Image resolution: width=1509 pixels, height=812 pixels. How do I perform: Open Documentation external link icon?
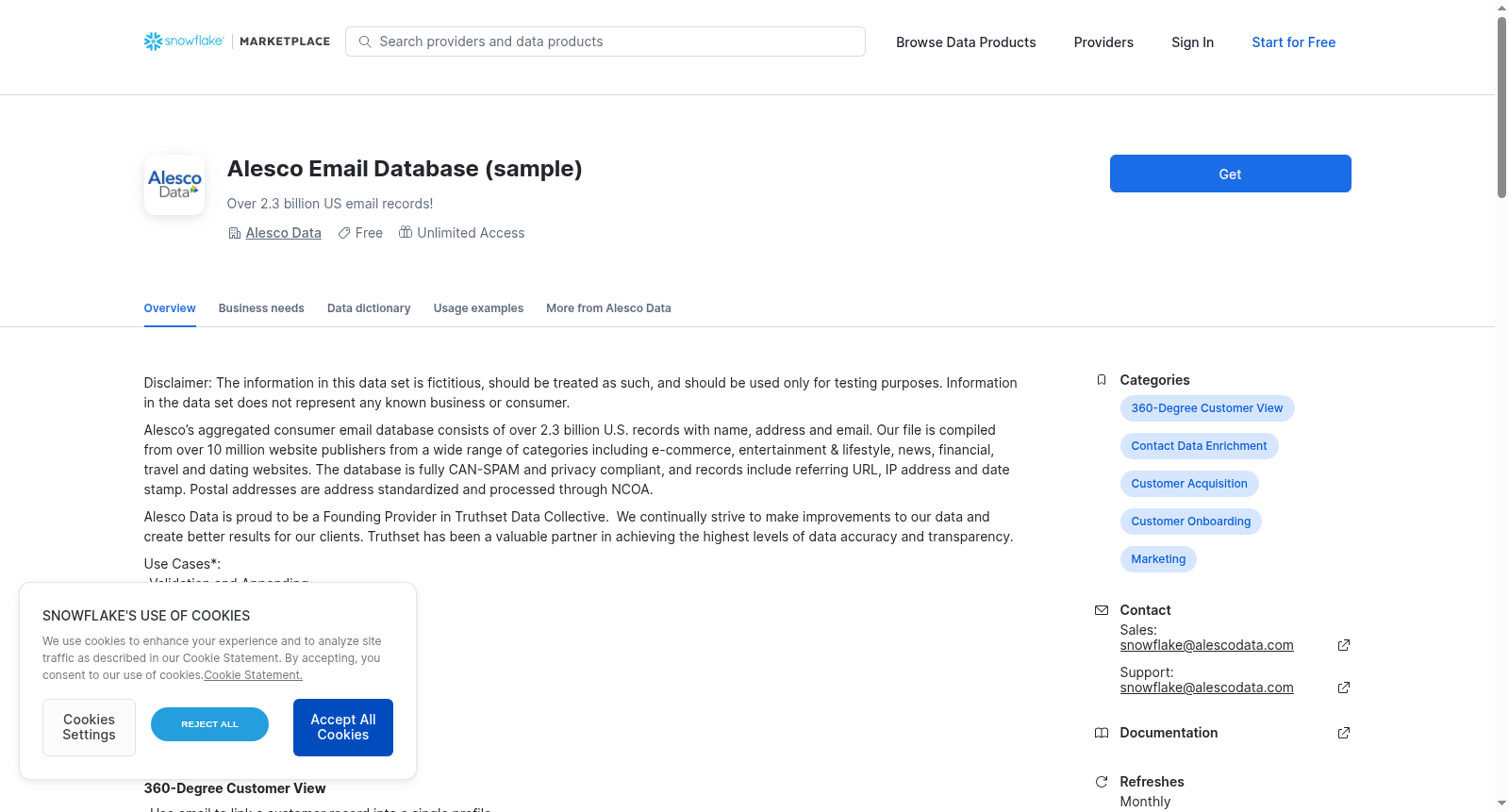point(1344,733)
